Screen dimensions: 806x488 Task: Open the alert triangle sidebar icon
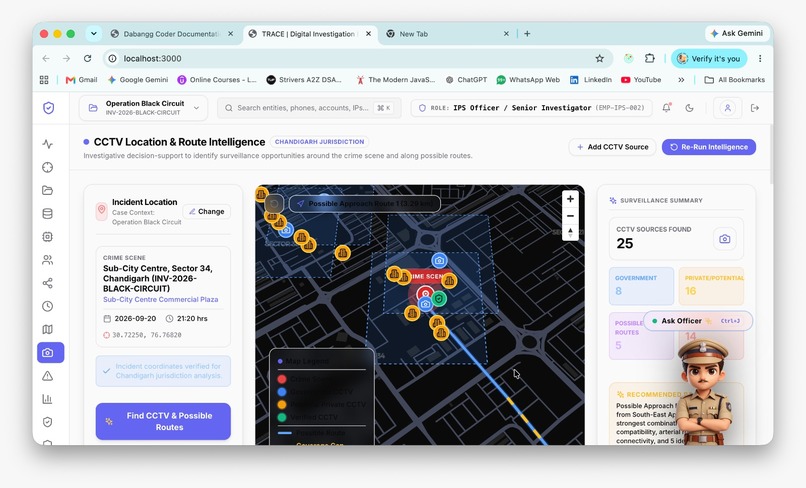pyautogui.click(x=48, y=376)
